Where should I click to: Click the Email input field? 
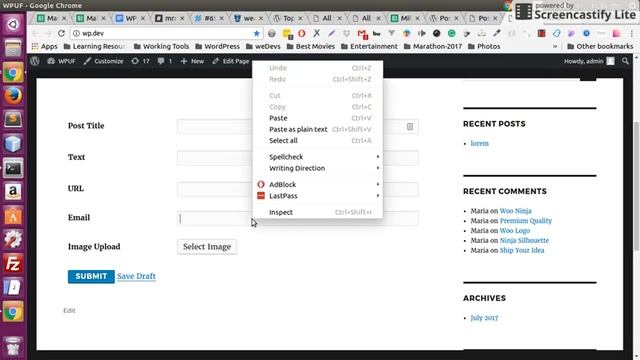[x=298, y=218]
